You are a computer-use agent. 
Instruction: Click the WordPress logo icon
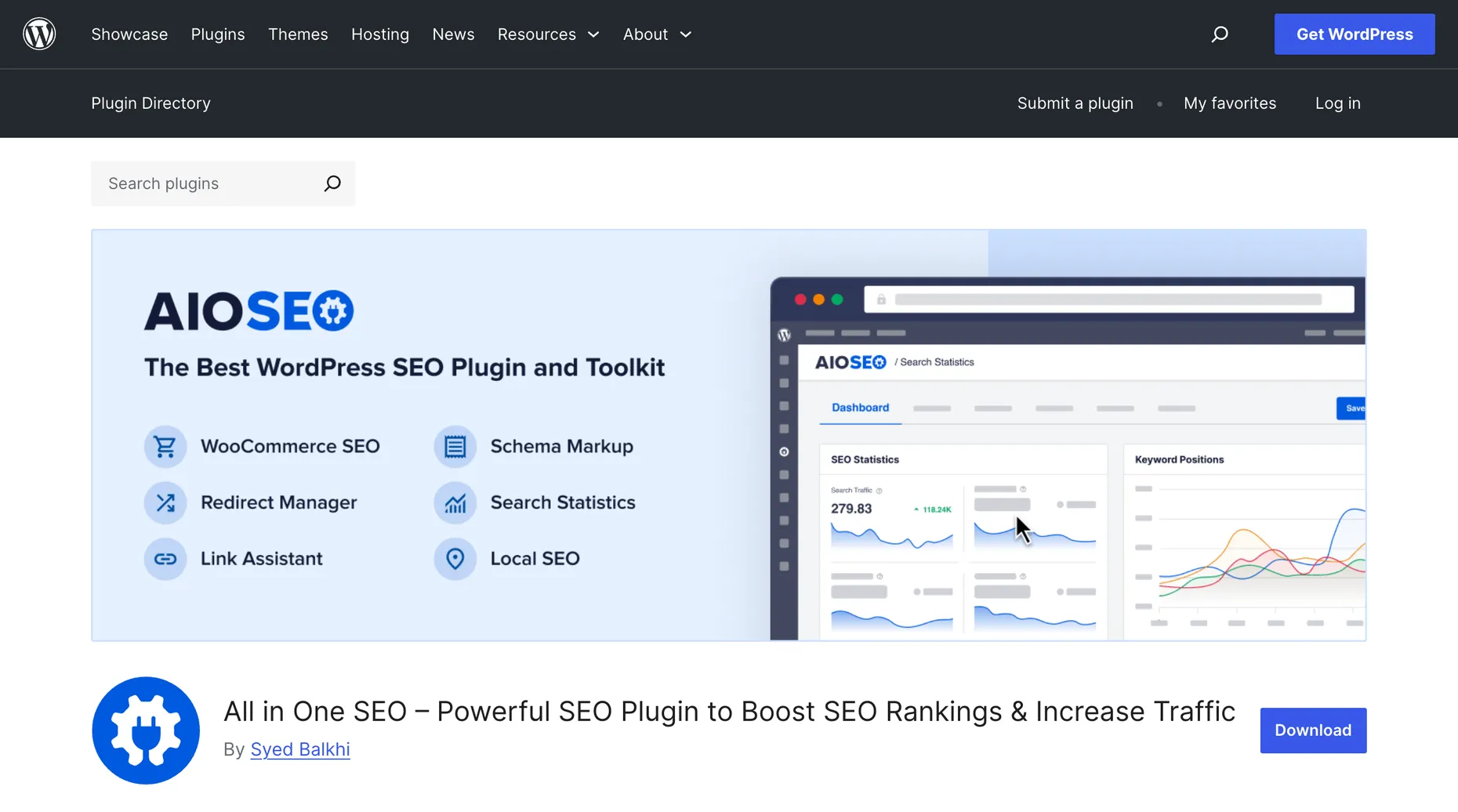pos(39,34)
